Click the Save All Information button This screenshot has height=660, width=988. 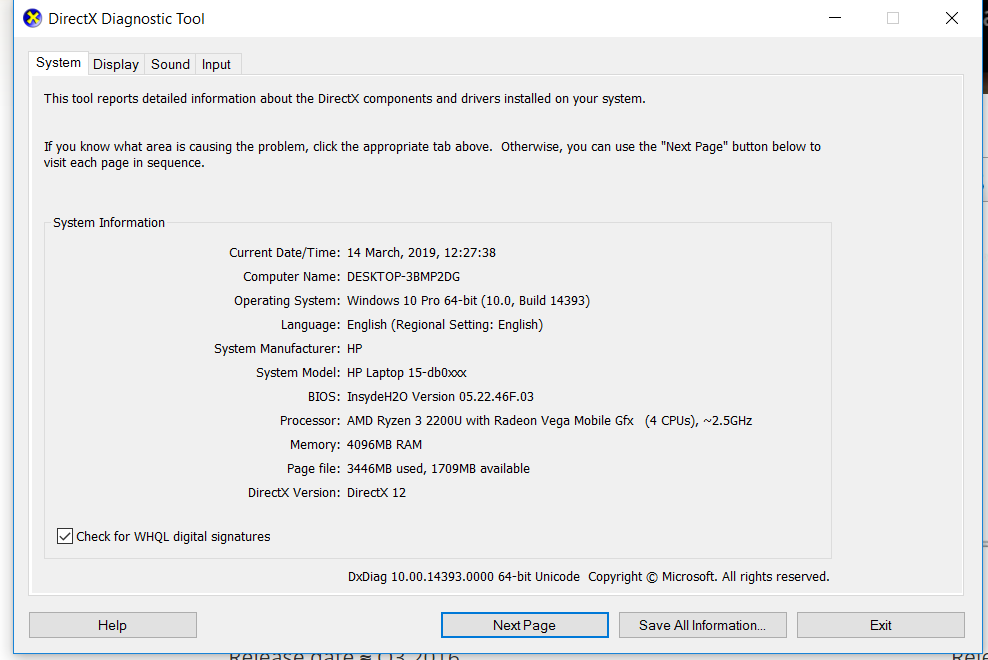pos(703,625)
